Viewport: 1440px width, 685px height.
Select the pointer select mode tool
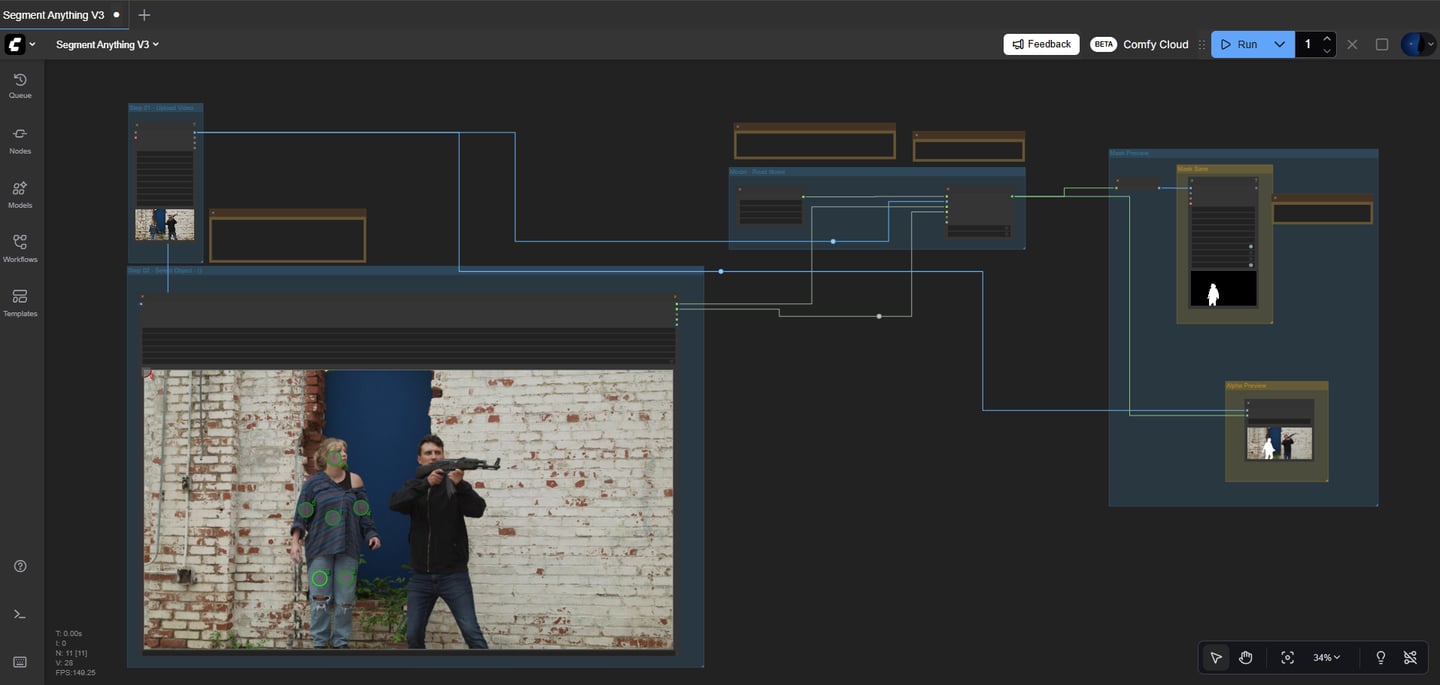tap(1216, 657)
